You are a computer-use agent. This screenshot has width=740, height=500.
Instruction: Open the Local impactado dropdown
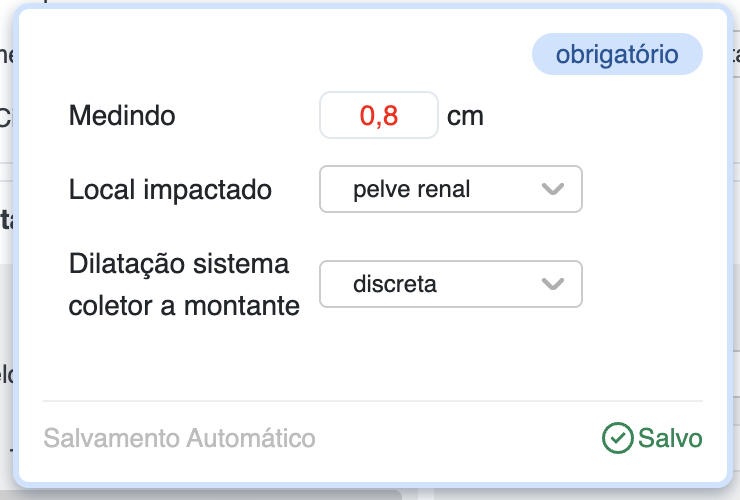pyautogui.click(x=450, y=189)
